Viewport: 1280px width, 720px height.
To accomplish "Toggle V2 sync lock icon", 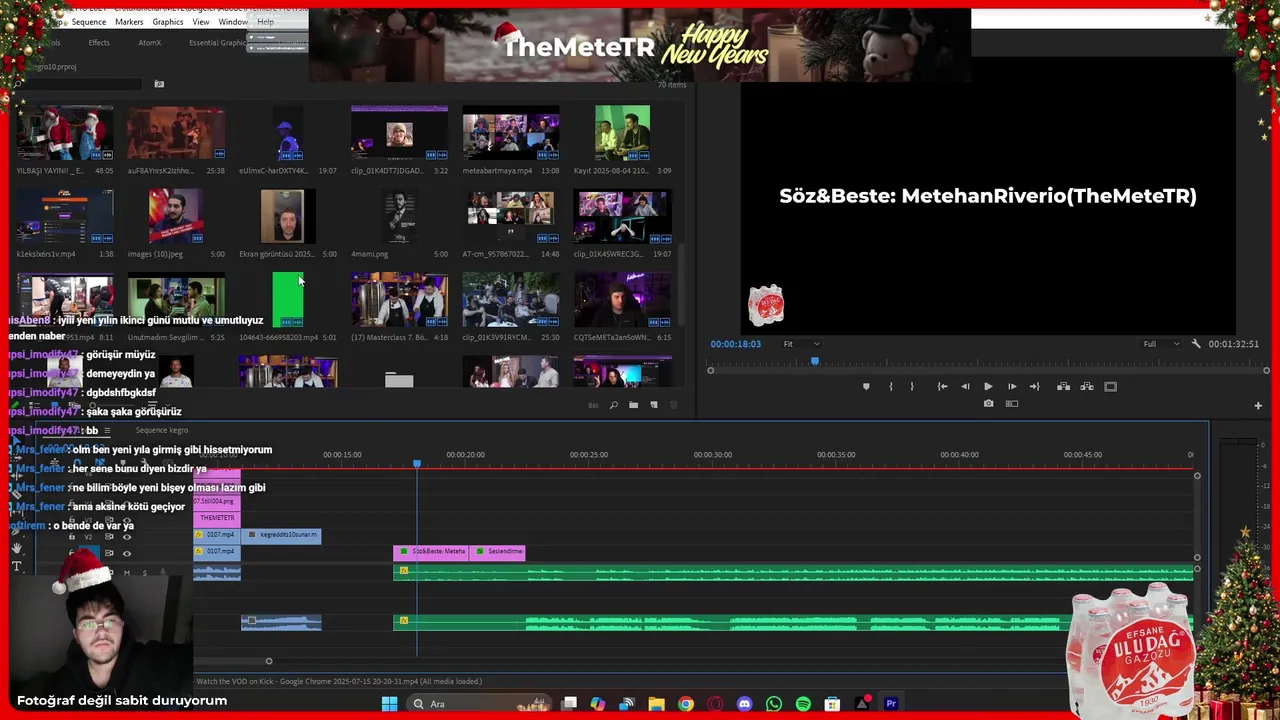I will click(x=109, y=537).
